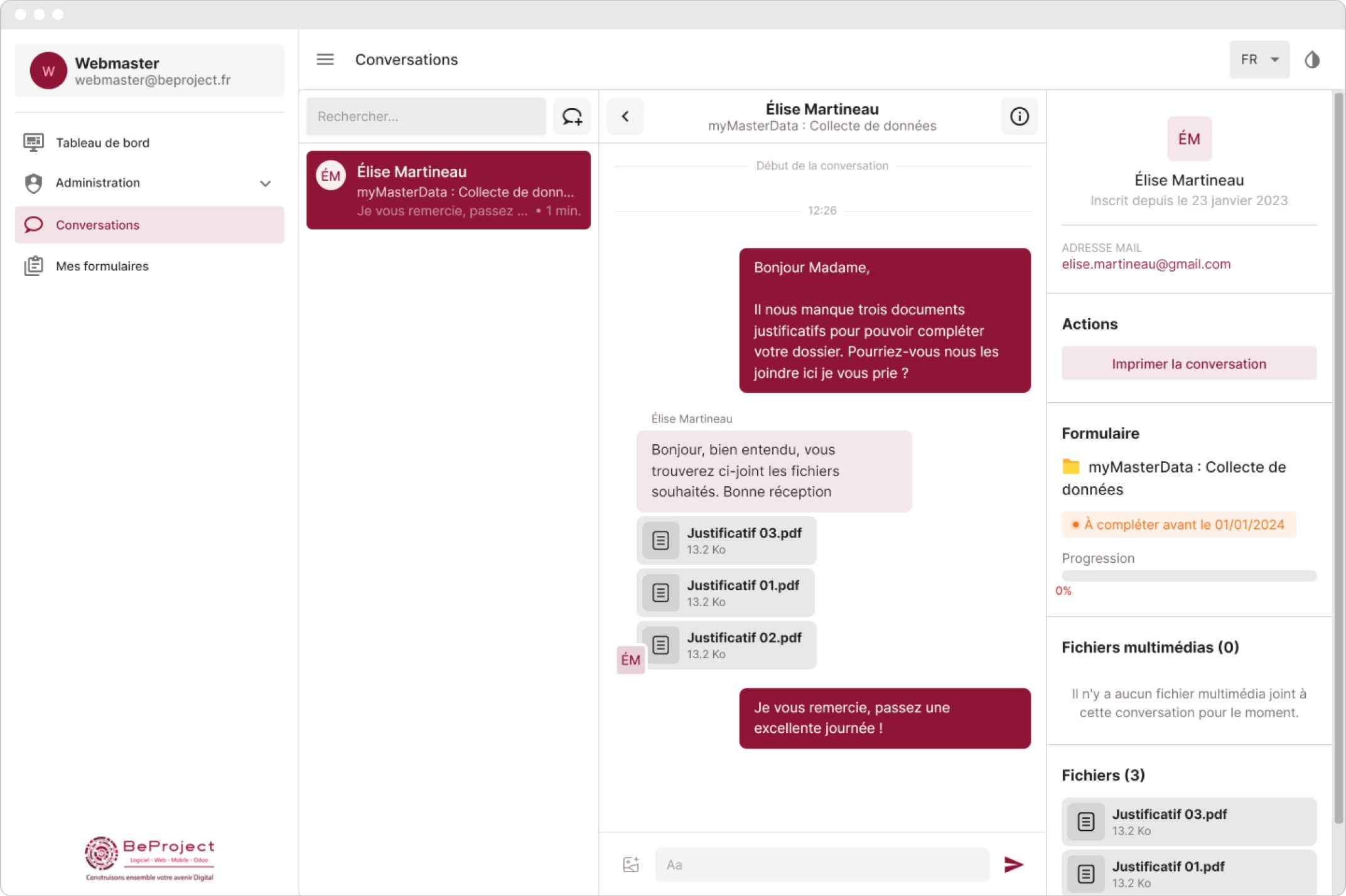Download Justificatif 03.pdf from the chat

point(726,540)
